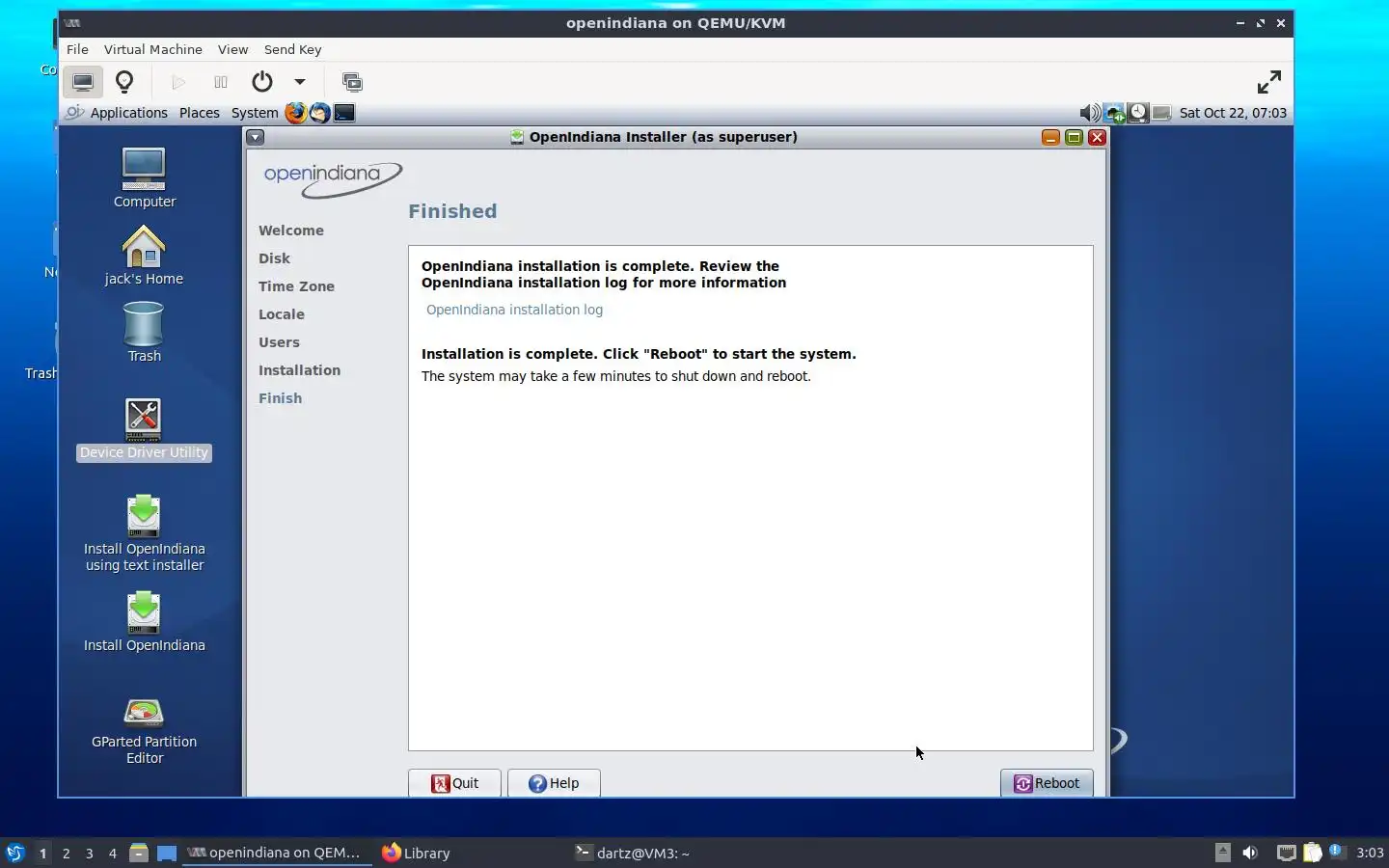Switch to workspace 4
The height and width of the screenshot is (868, 1389).
[x=112, y=853]
